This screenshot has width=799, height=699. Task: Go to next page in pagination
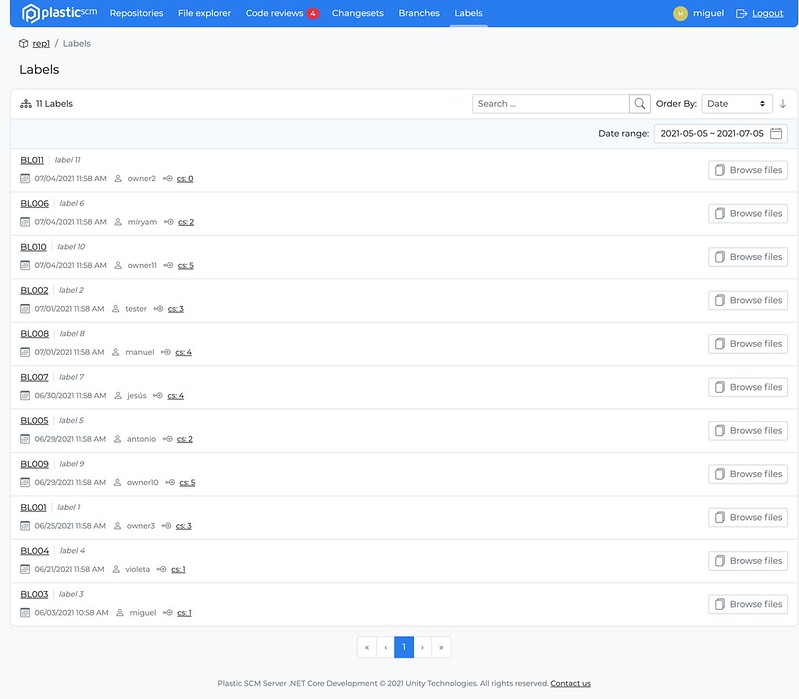point(422,648)
